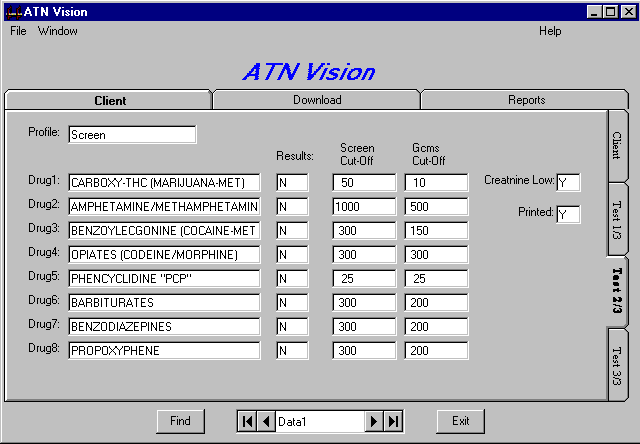Click Drug8 name field PROPOXYPHENE
The width and height of the screenshot is (640, 444).
[164, 351]
